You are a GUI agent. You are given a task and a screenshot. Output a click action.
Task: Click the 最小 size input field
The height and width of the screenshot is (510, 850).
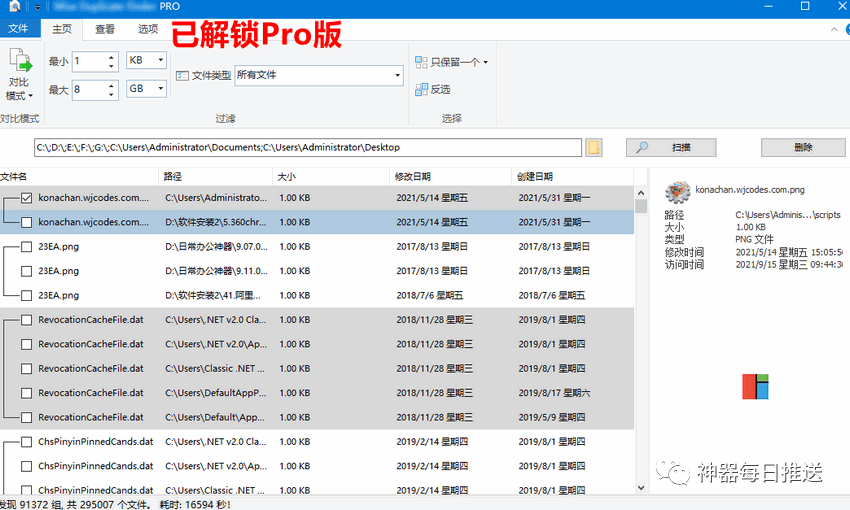[x=89, y=61]
